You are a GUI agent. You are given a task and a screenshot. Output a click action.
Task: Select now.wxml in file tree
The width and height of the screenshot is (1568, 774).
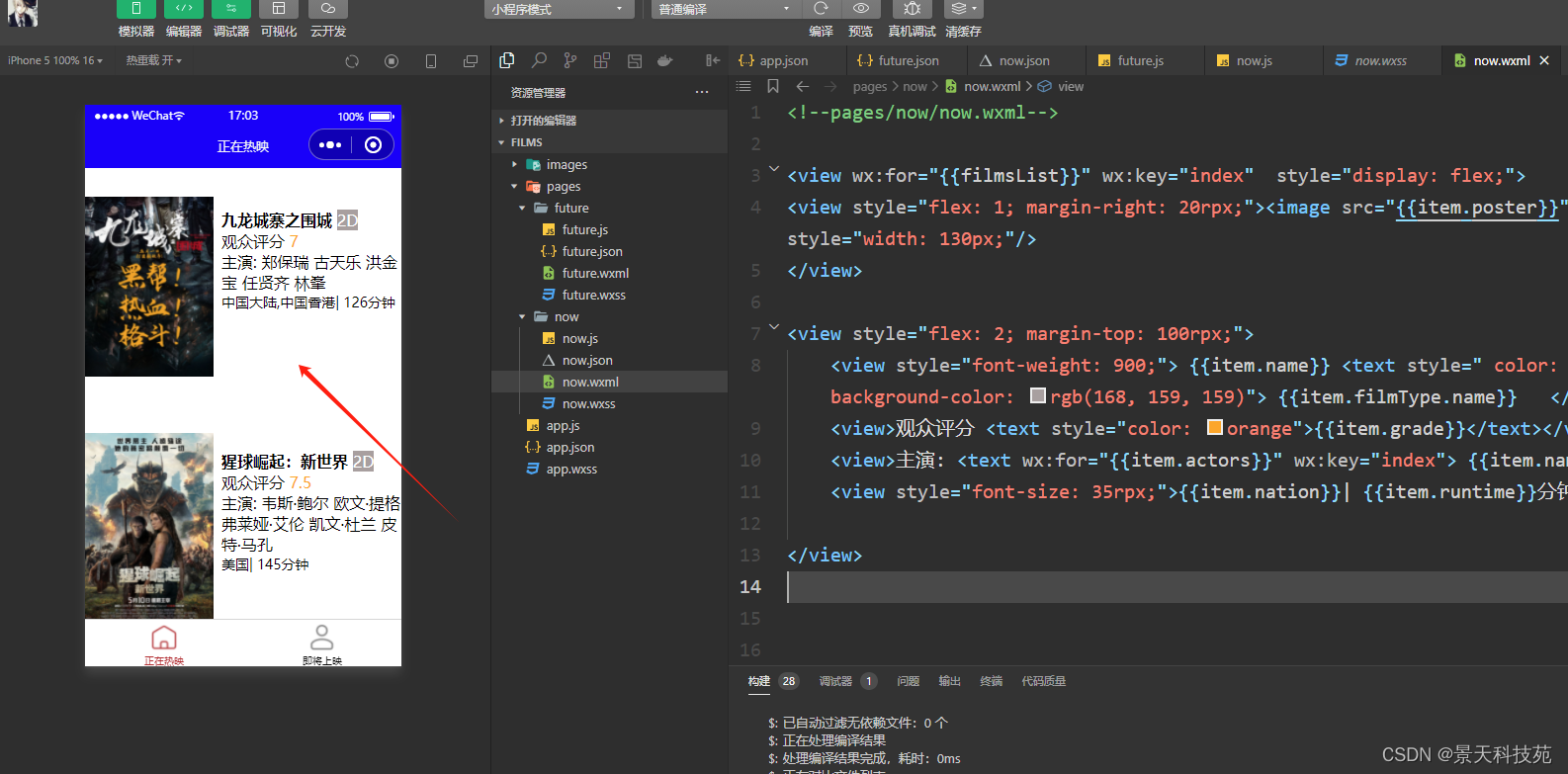pyautogui.click(x=609, y=382)
